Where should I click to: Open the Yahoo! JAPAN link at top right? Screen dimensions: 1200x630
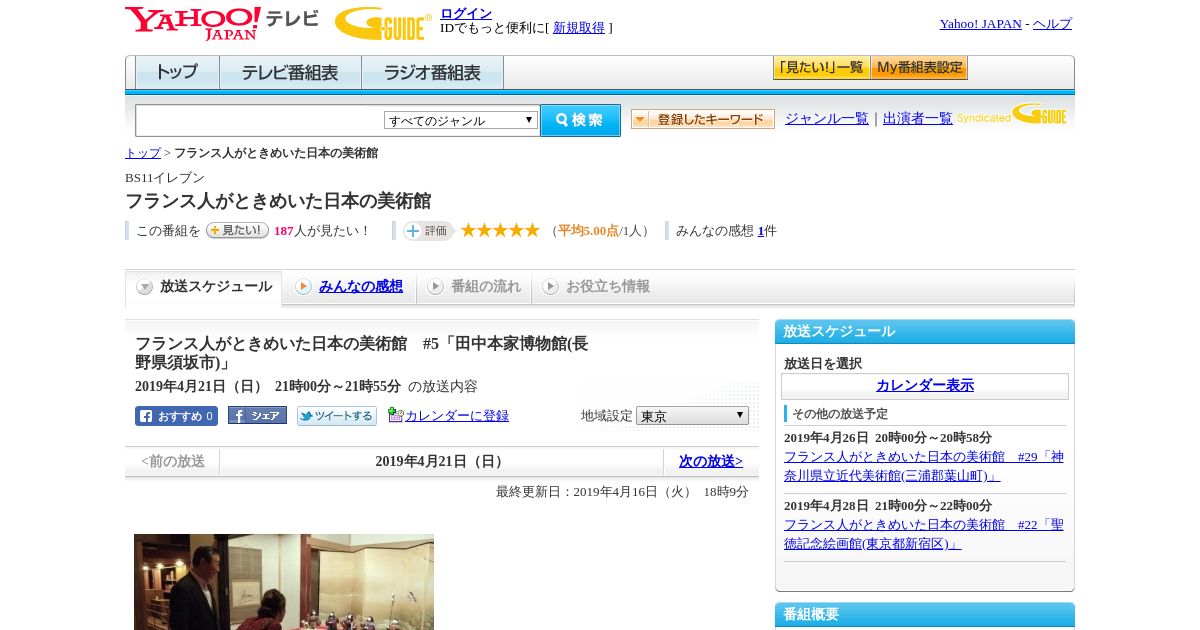tap(980, 24)
